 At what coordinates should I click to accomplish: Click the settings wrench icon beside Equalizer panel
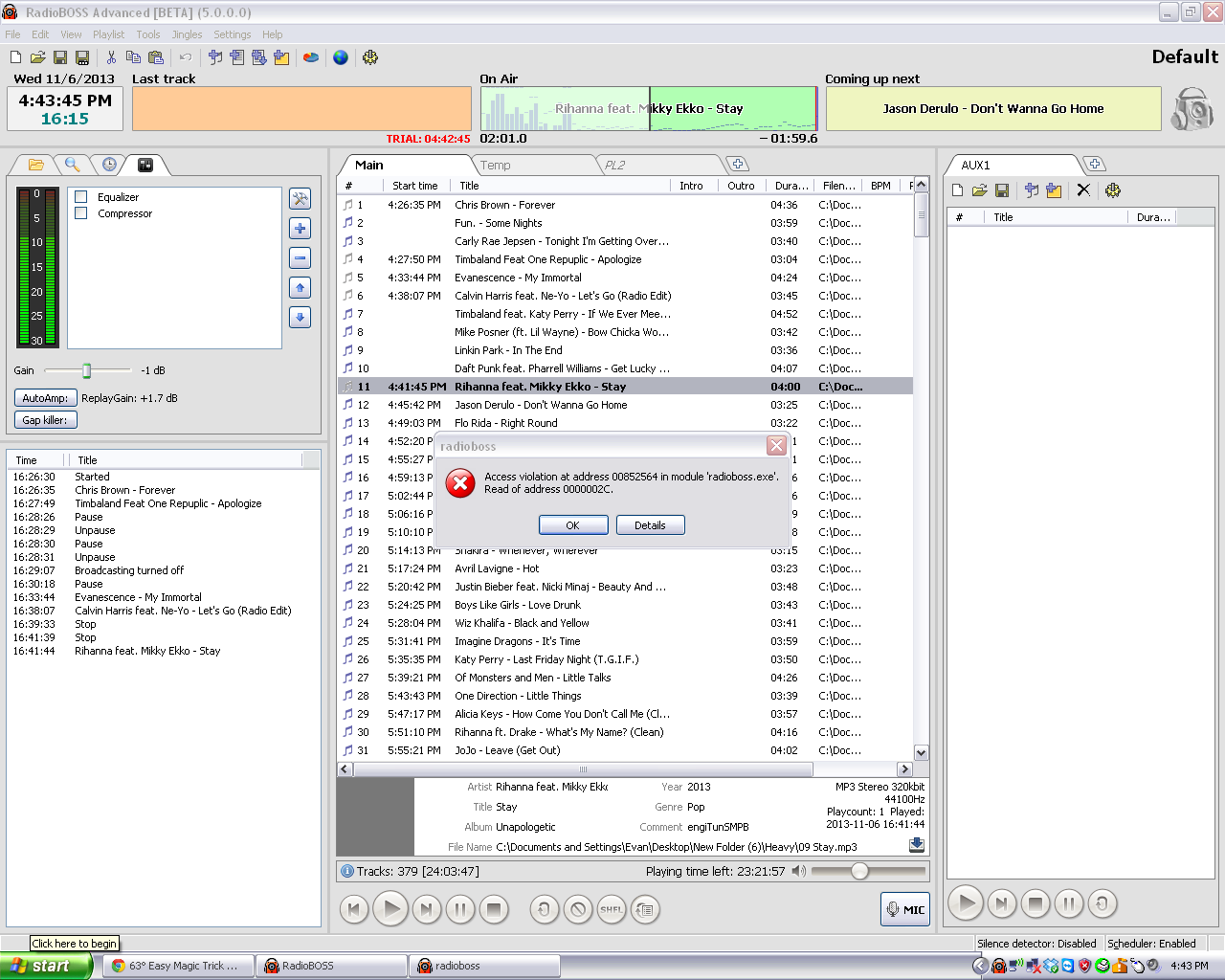(x=300, y=199)
